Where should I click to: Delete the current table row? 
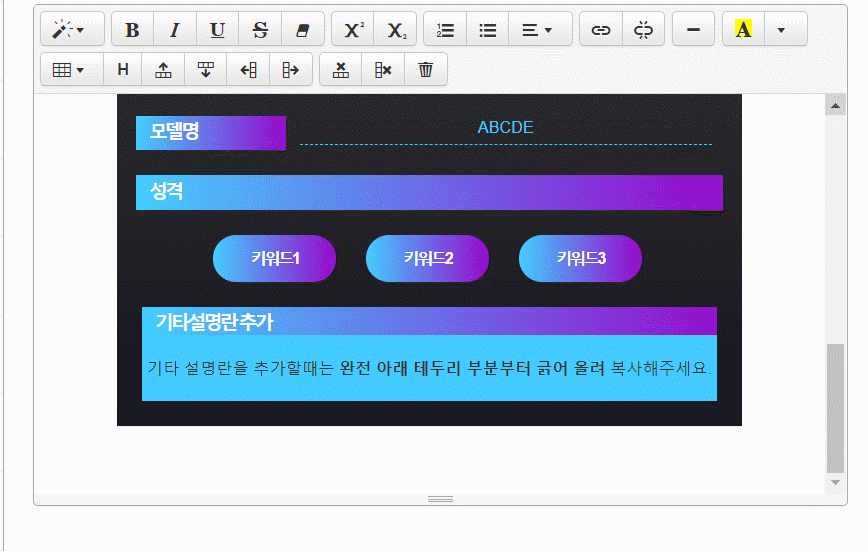point(340,70)
